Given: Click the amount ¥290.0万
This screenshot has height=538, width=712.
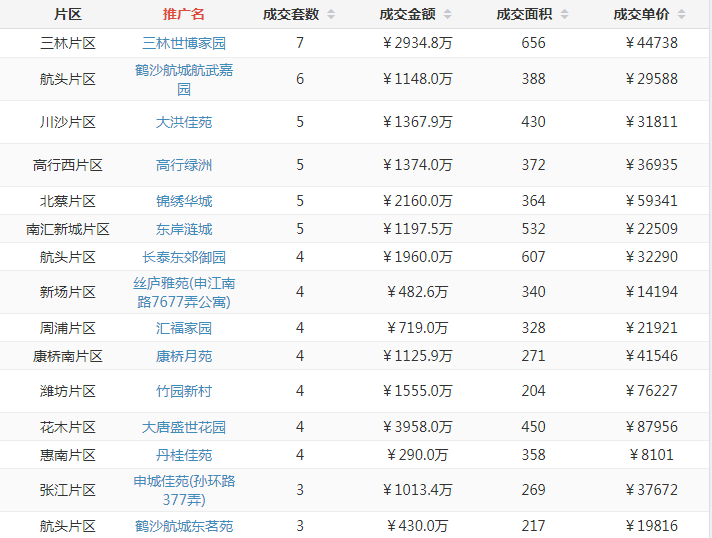Looking at the screenshot, I should [x=417, y=455].
